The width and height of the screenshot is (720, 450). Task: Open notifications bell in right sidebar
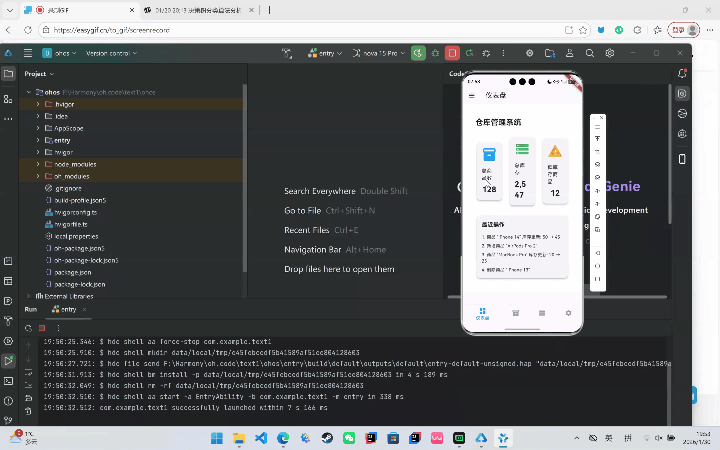tap(682, 73)
